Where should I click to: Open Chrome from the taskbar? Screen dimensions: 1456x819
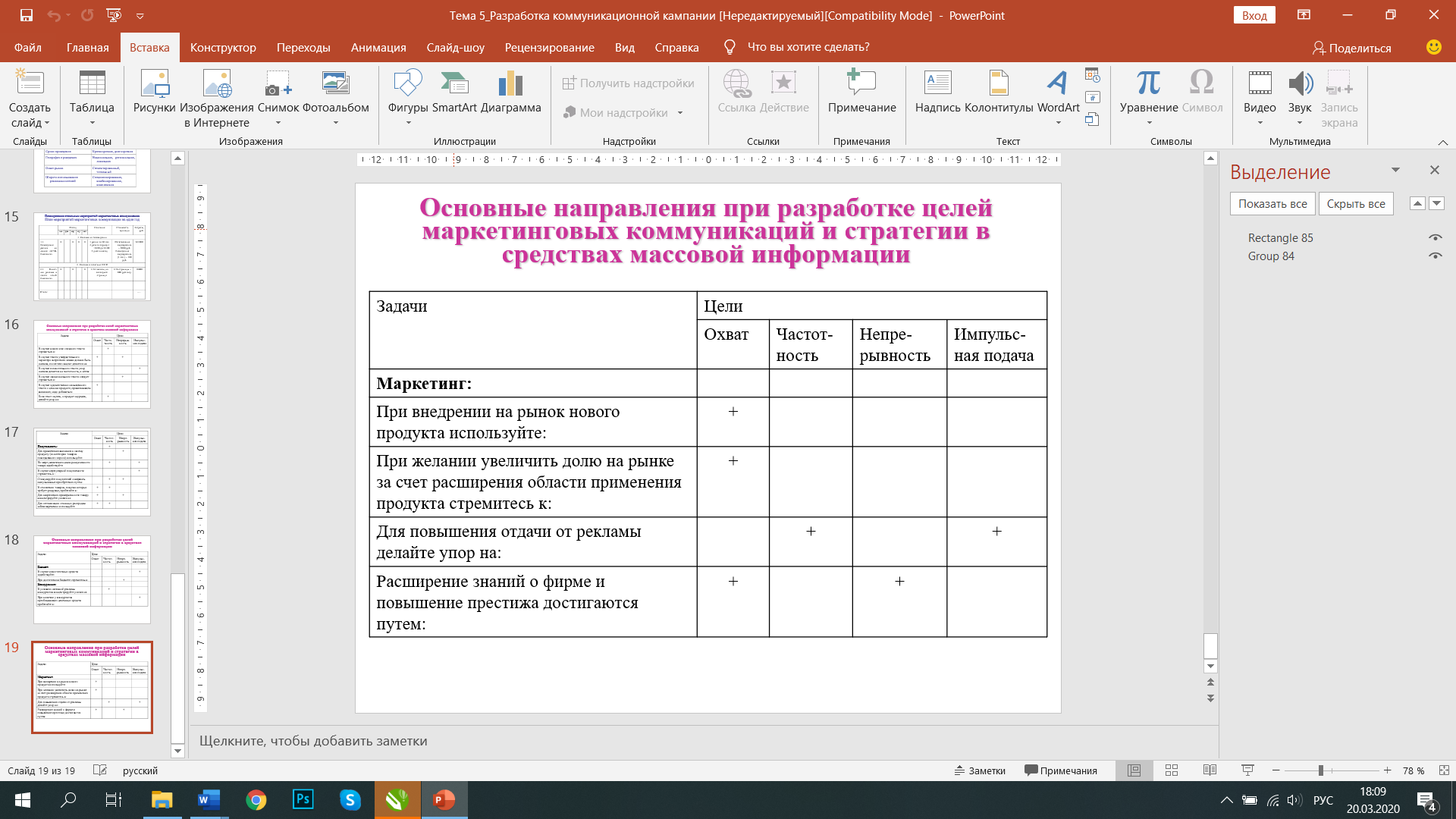[x=256, y=800]
